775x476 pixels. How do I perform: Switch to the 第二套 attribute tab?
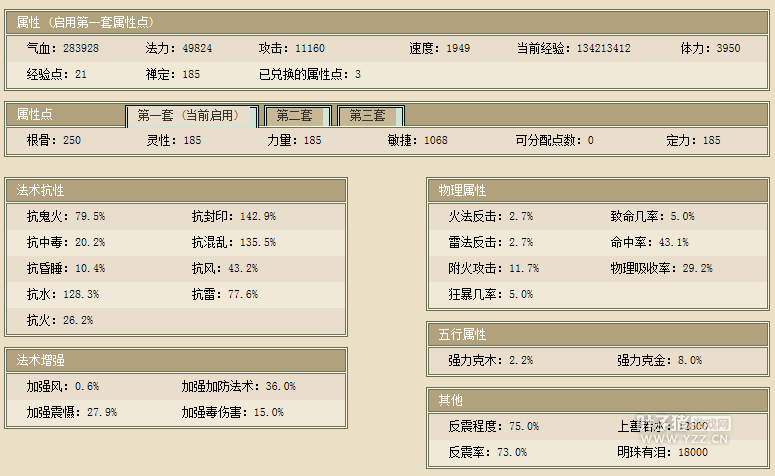295,116
